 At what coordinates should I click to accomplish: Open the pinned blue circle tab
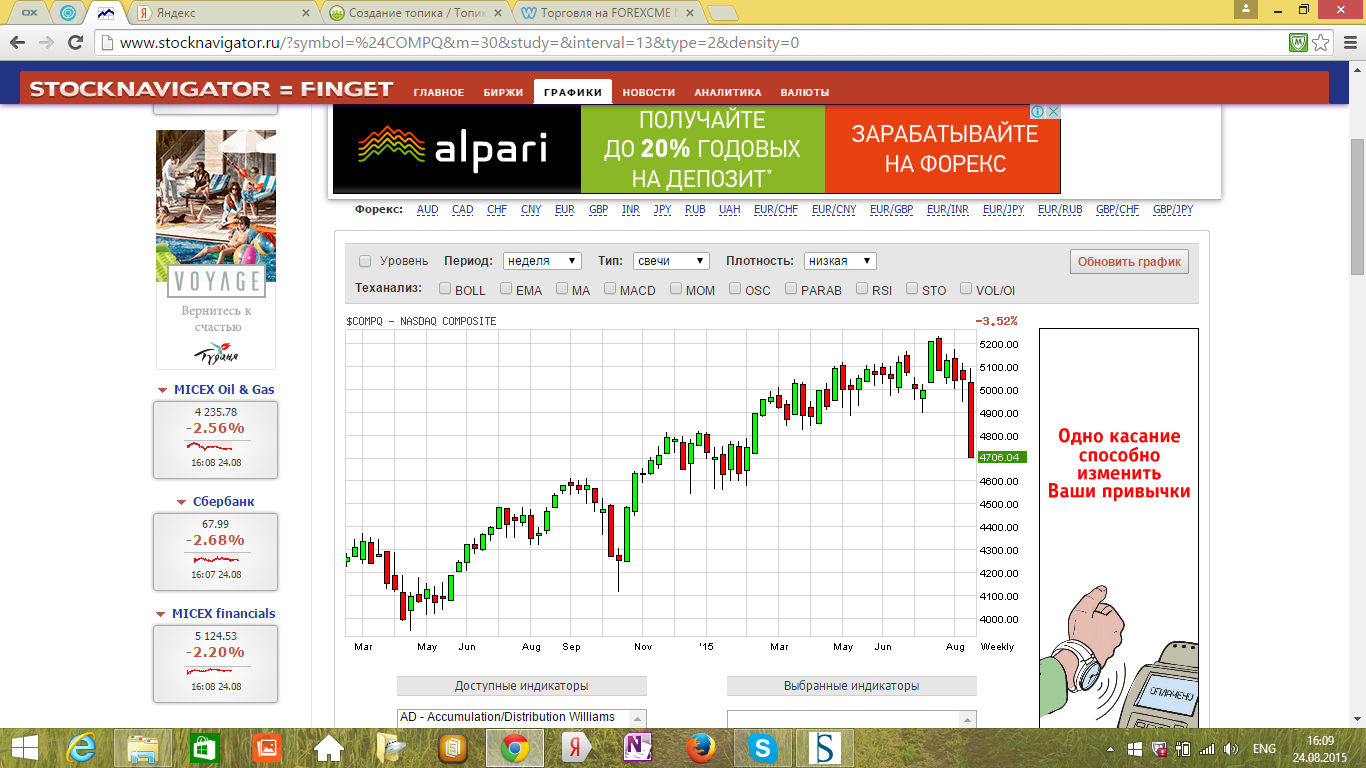(67, 14)
